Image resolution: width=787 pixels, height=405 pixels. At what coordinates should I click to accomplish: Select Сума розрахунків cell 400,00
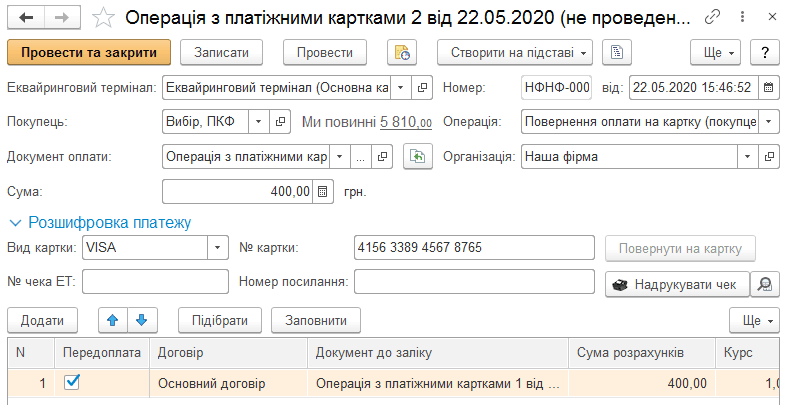[641, 384]
